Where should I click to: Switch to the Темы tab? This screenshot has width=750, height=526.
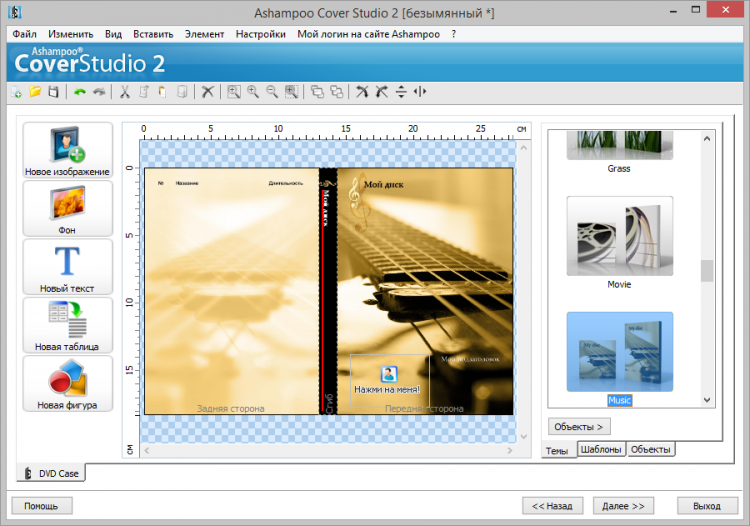click(557, 450)
